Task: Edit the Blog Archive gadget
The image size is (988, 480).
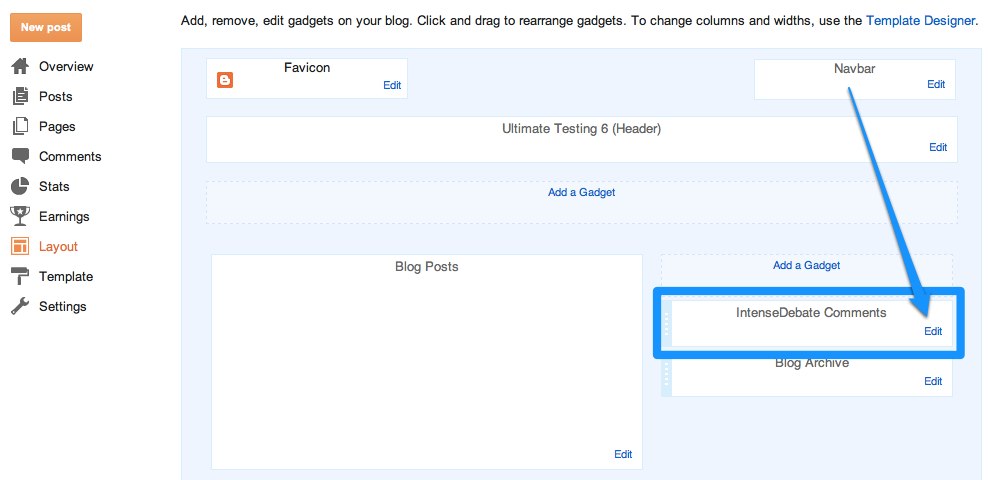Action: click(x=933, y=382)
